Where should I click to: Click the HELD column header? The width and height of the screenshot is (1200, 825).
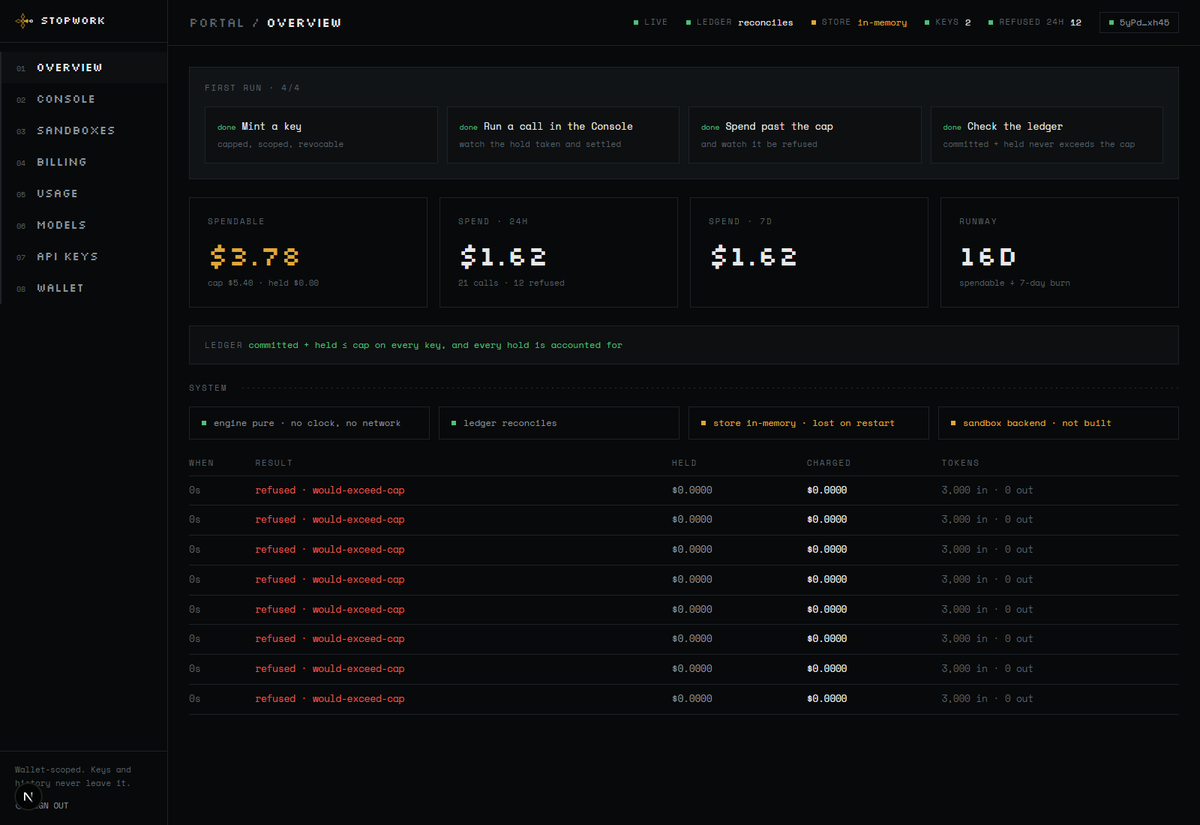coord(684,463)
